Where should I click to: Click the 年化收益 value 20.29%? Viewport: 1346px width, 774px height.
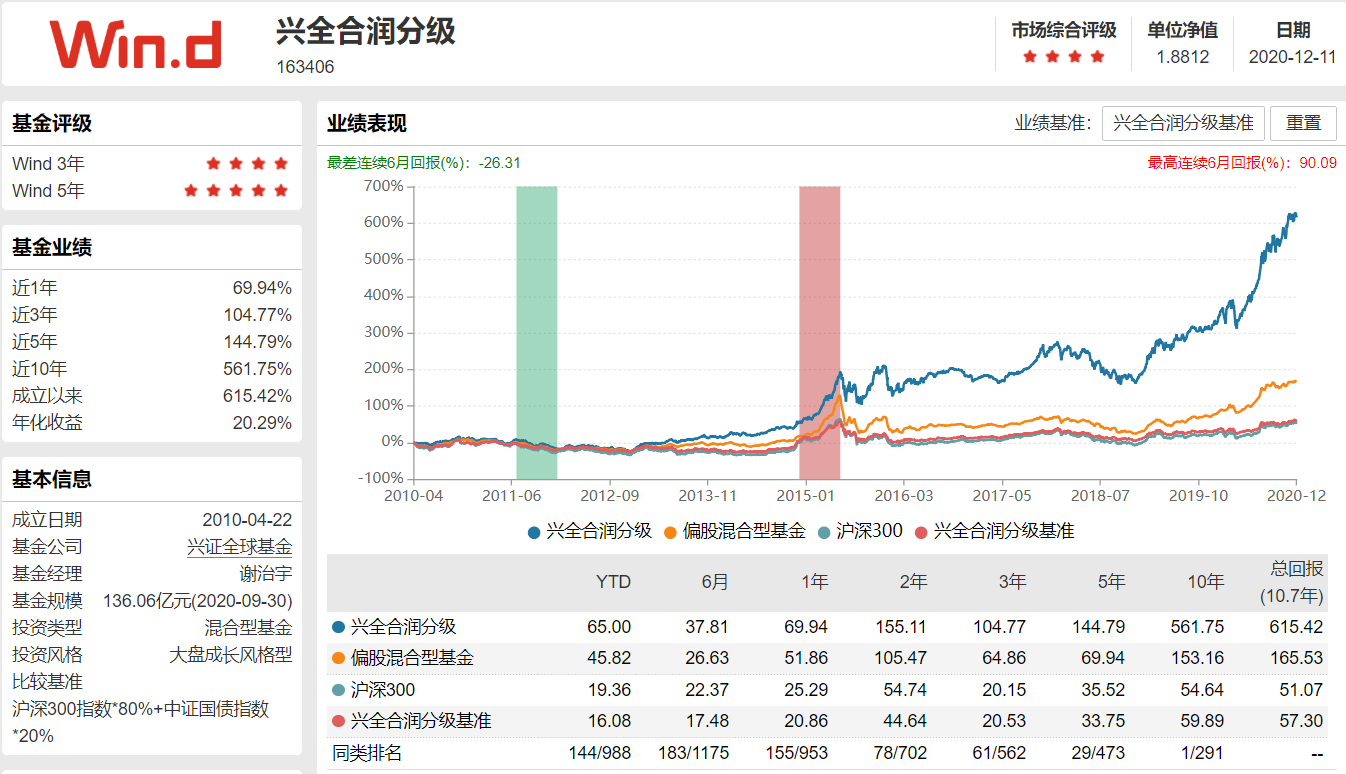point(262,423)
